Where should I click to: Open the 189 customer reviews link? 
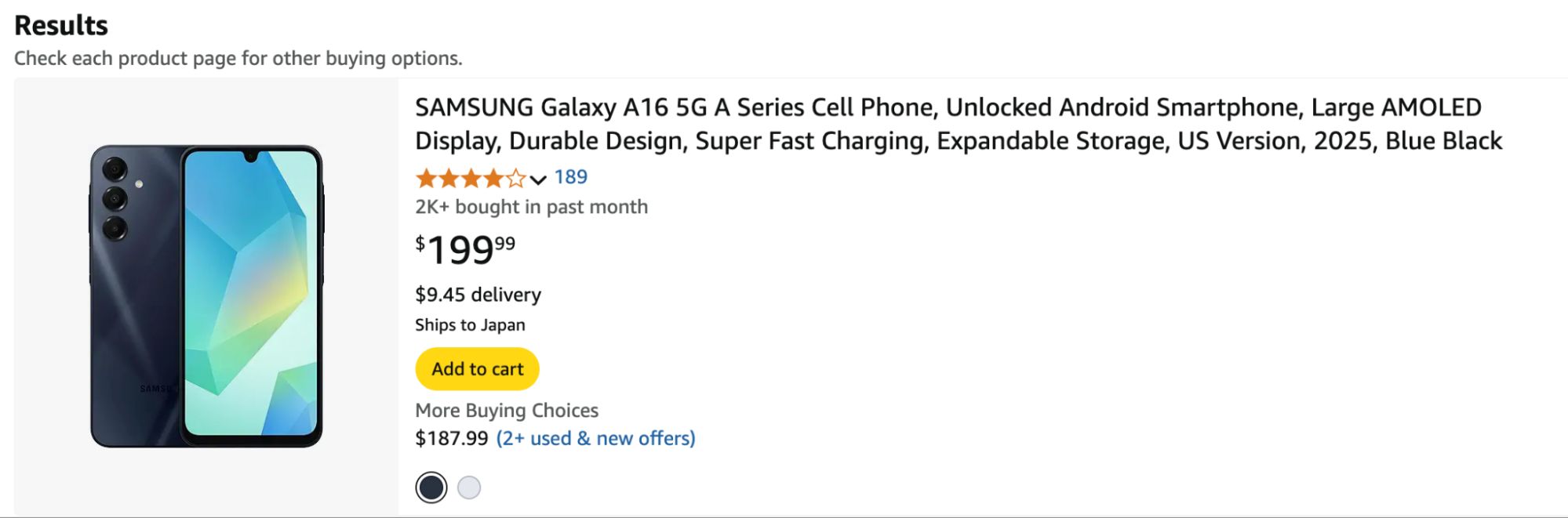coord(570,177)
